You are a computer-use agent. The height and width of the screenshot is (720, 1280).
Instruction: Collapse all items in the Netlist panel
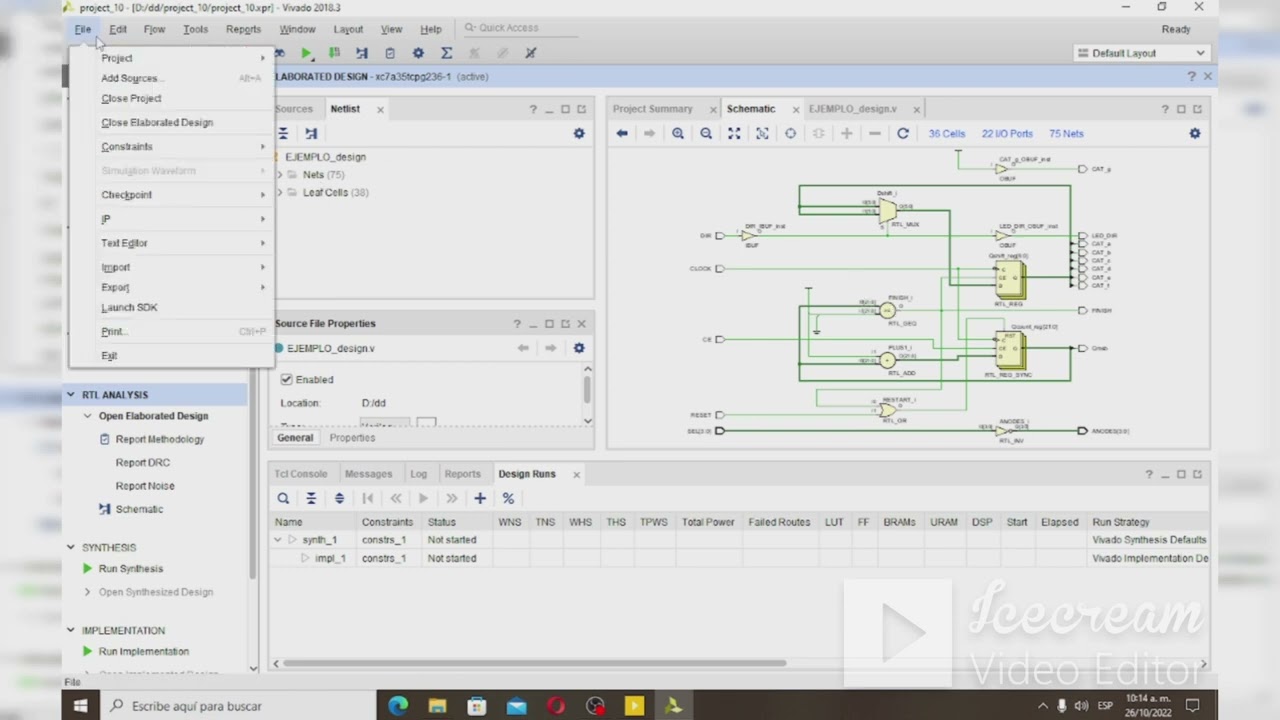tap(283, 133)
